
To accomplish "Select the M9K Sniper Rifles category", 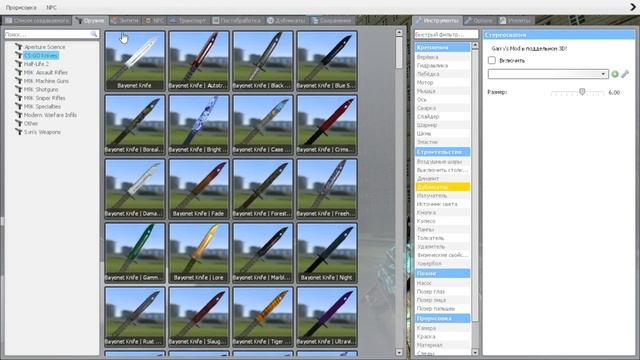I will tap(44, 98).
